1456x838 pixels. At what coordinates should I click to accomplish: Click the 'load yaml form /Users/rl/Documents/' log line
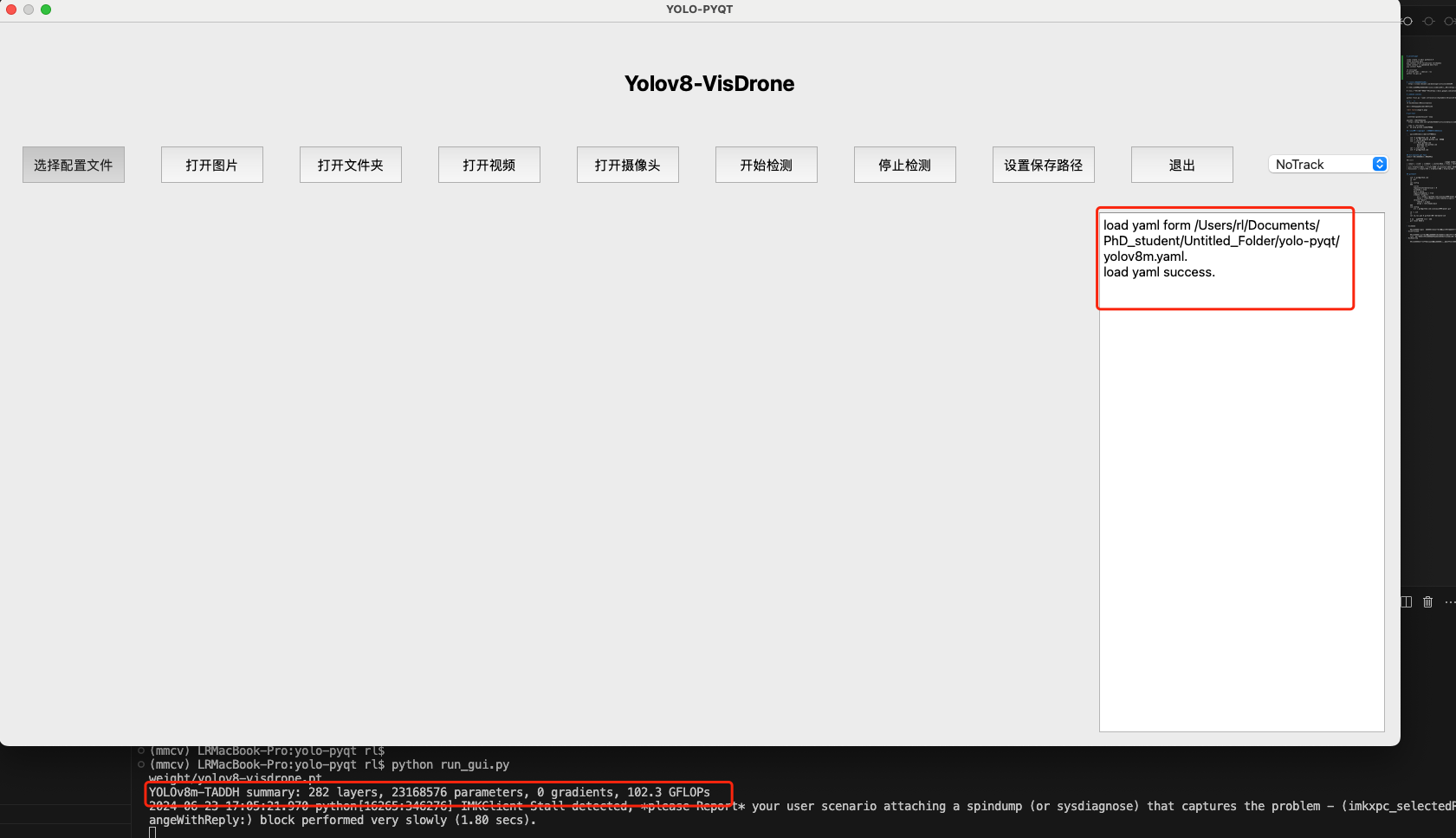[x=1211, y=225]
